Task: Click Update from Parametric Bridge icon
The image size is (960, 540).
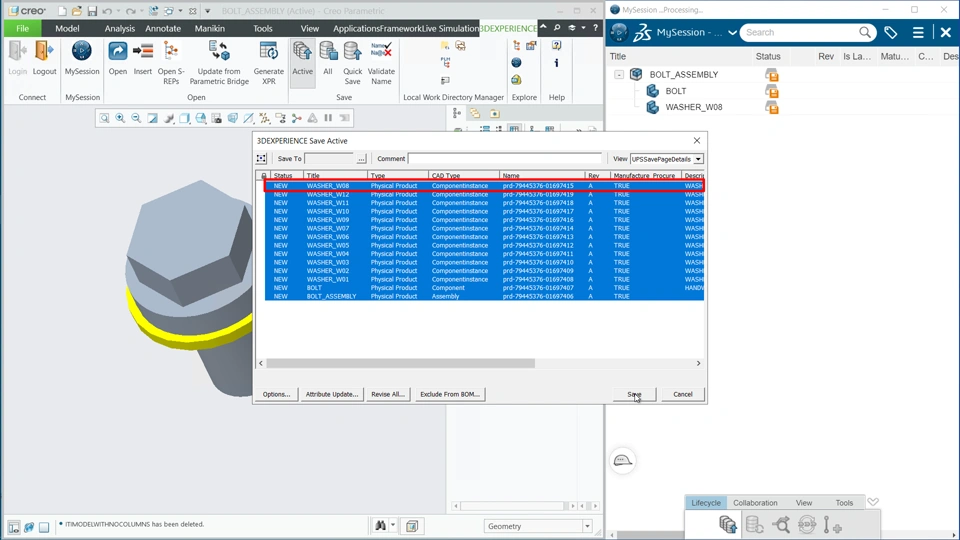Action: tap(219, 51)
